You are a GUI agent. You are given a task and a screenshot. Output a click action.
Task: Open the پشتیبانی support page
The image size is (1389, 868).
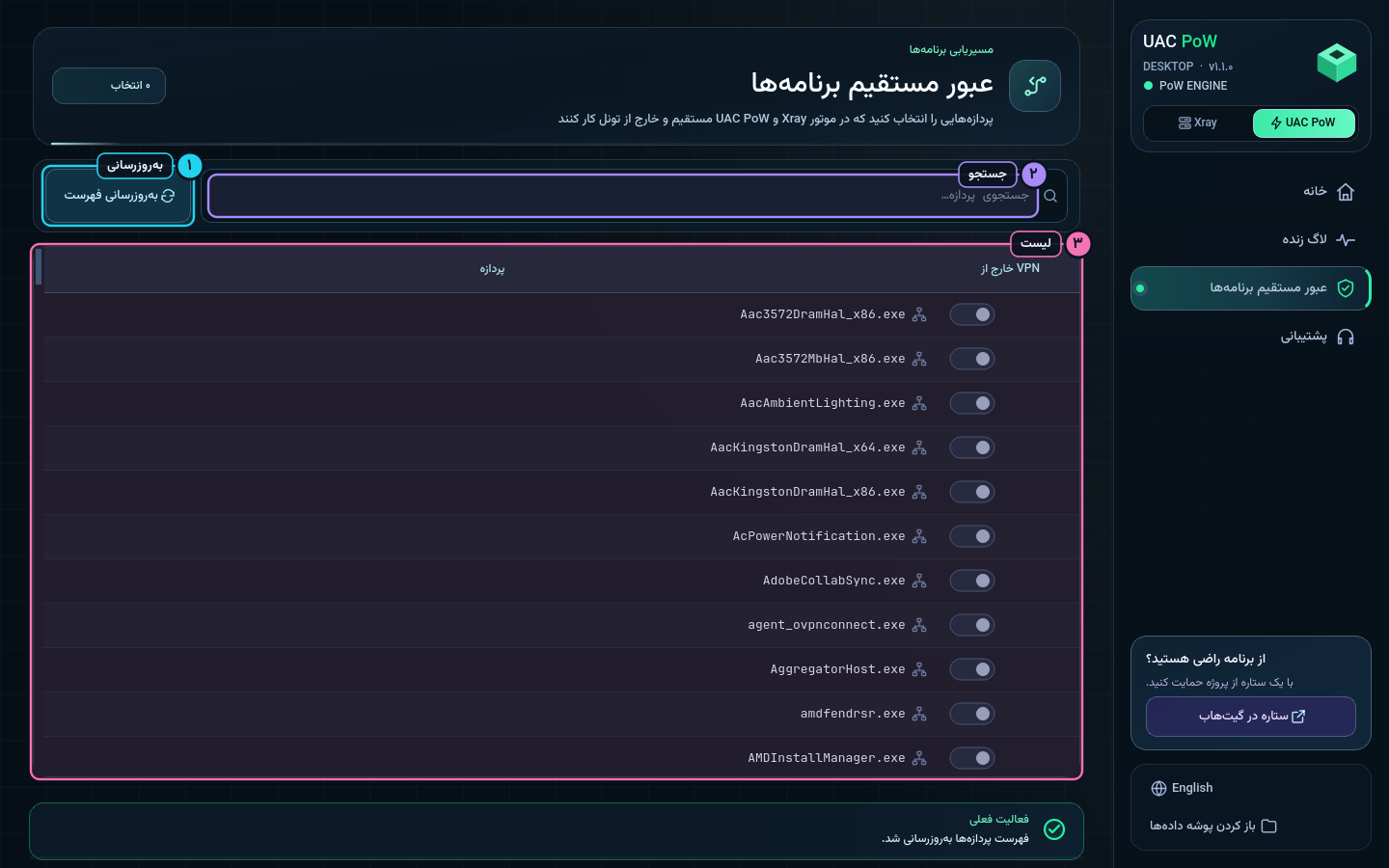click(x=1251, y=337)
